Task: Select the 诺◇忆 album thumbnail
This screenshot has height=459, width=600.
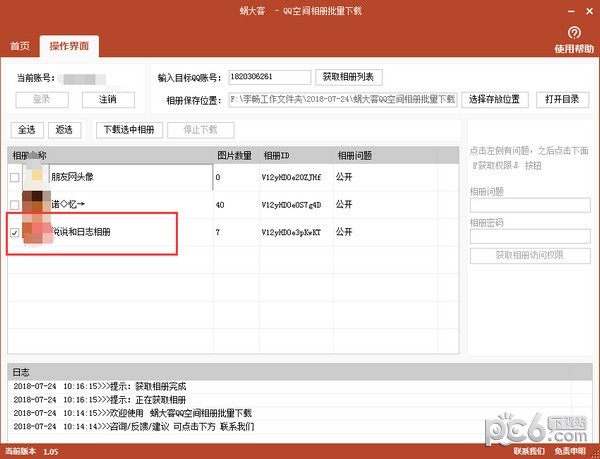Action: tap(36, 205)
